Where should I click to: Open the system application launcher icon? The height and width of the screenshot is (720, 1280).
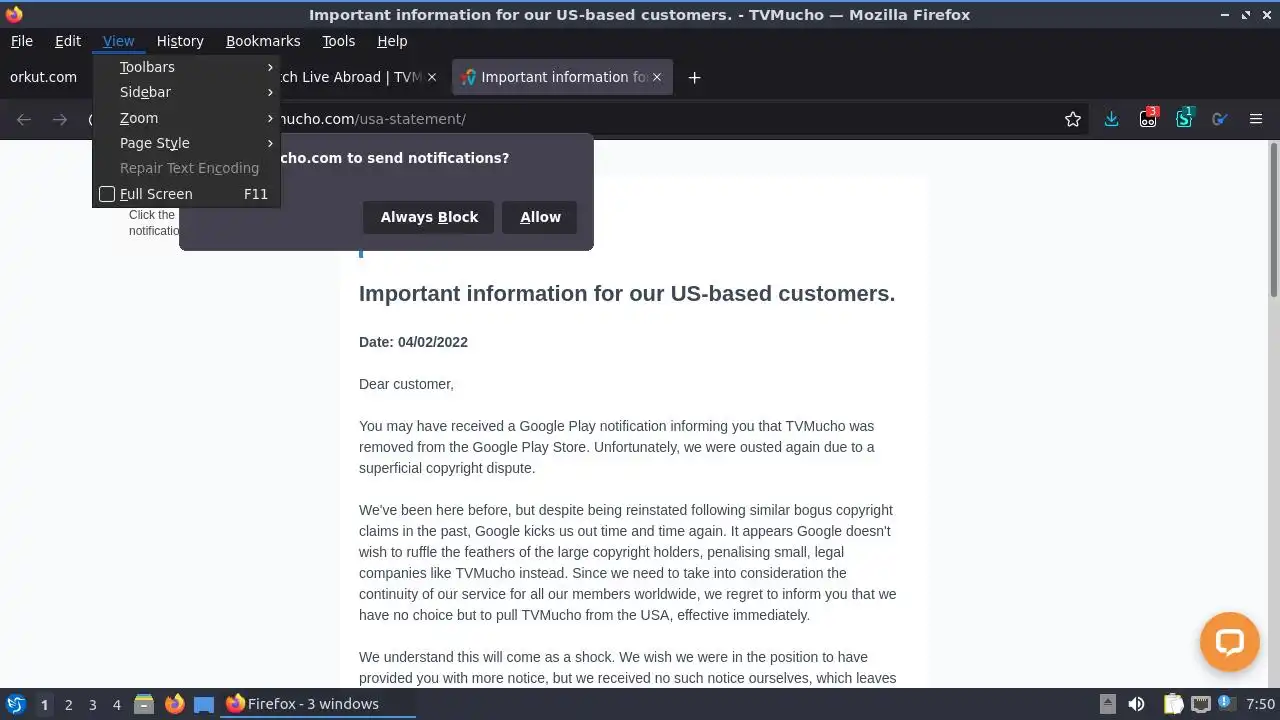(x=15, y=704)
